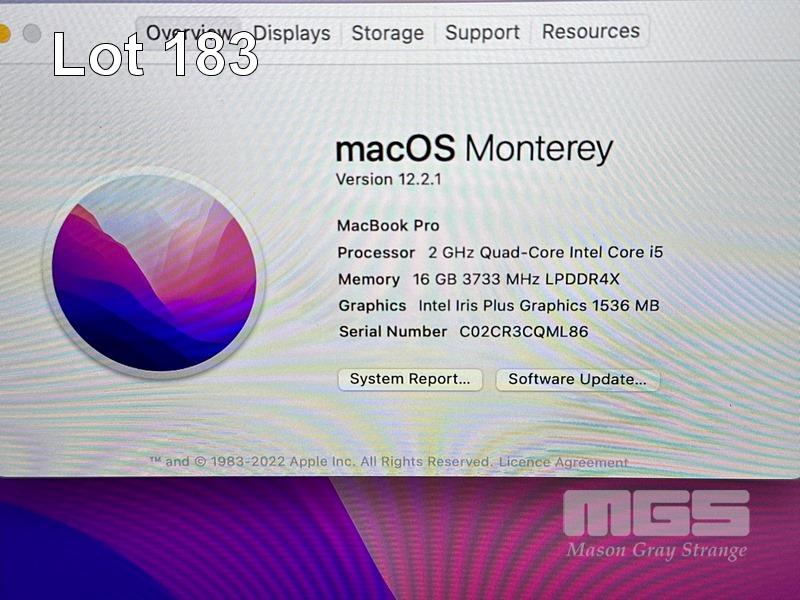Go to the Support tab

[x=482, y=33]
